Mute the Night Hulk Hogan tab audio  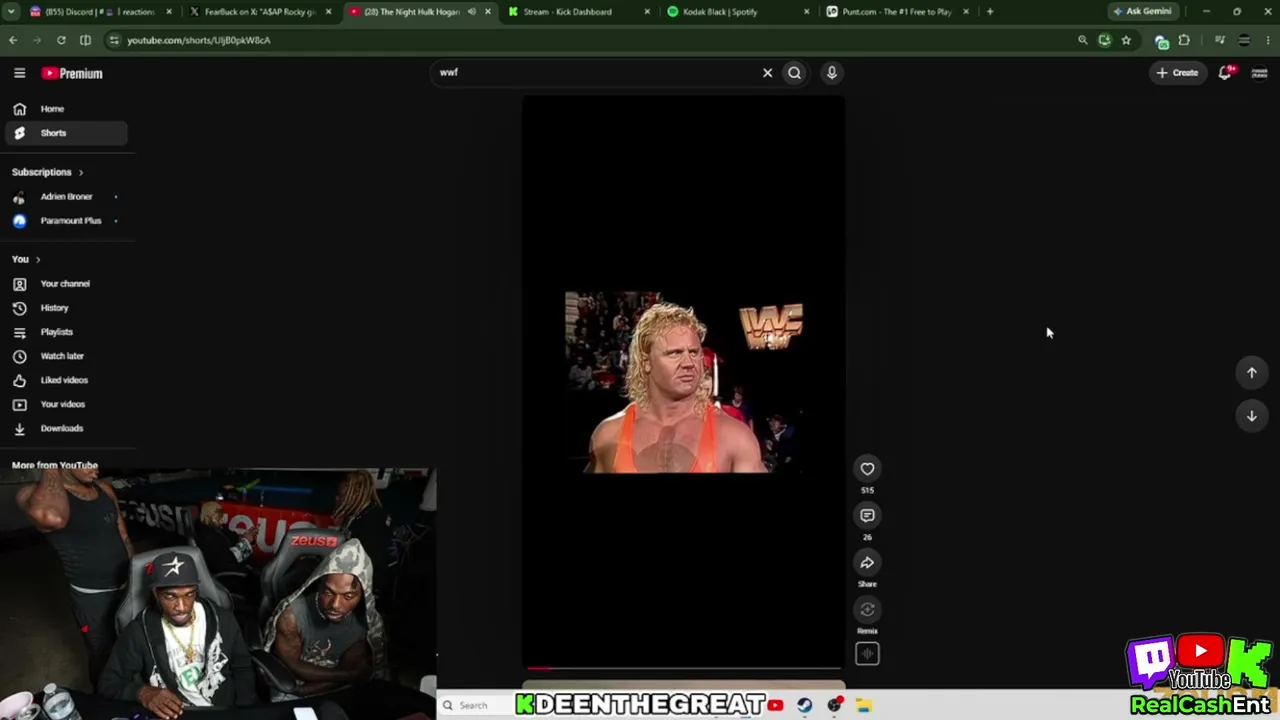pyautogui.click(x=472, y=12)
